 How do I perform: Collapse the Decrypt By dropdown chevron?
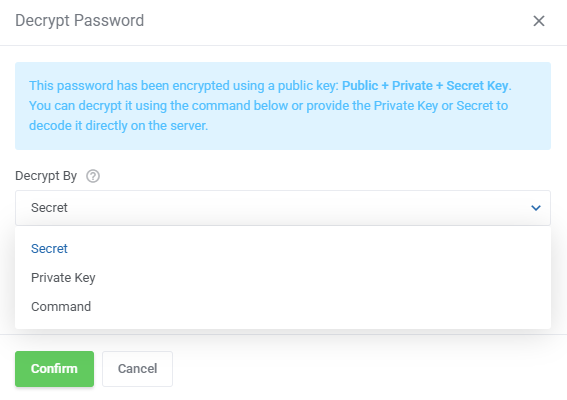[x=536, y=208]
